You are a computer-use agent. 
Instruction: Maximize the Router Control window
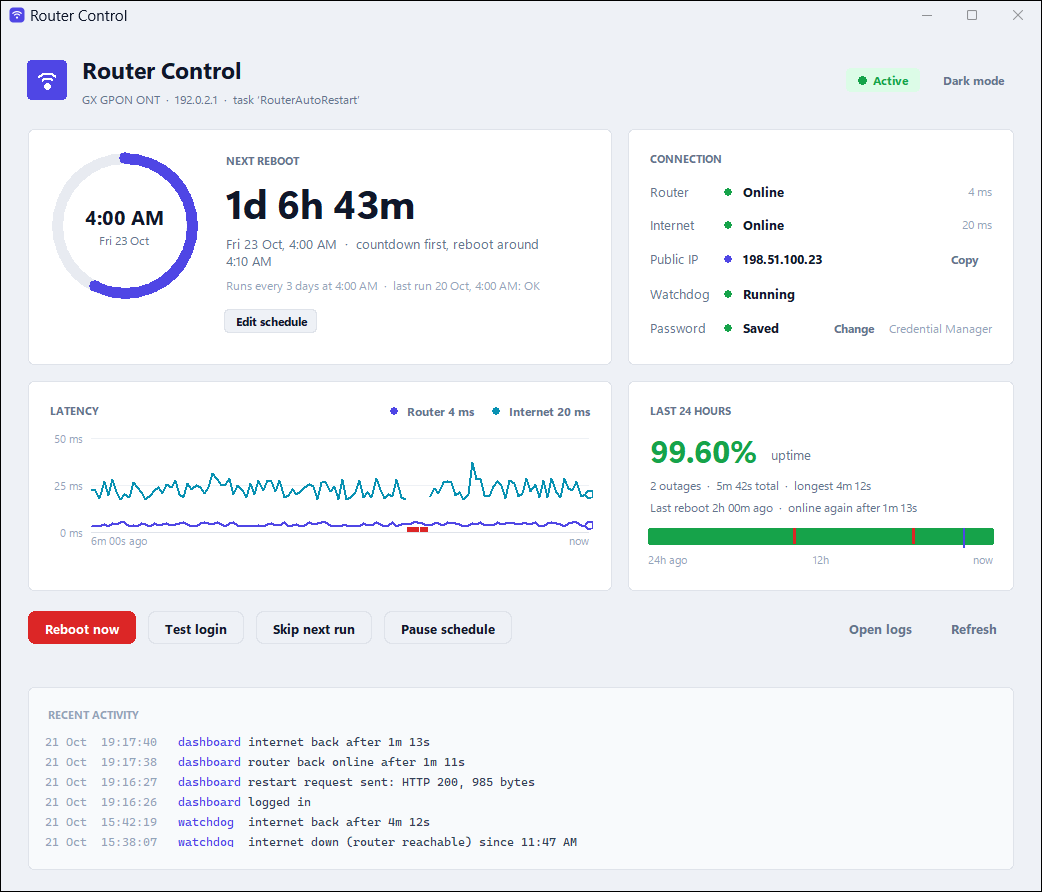(x=972, y=15)
